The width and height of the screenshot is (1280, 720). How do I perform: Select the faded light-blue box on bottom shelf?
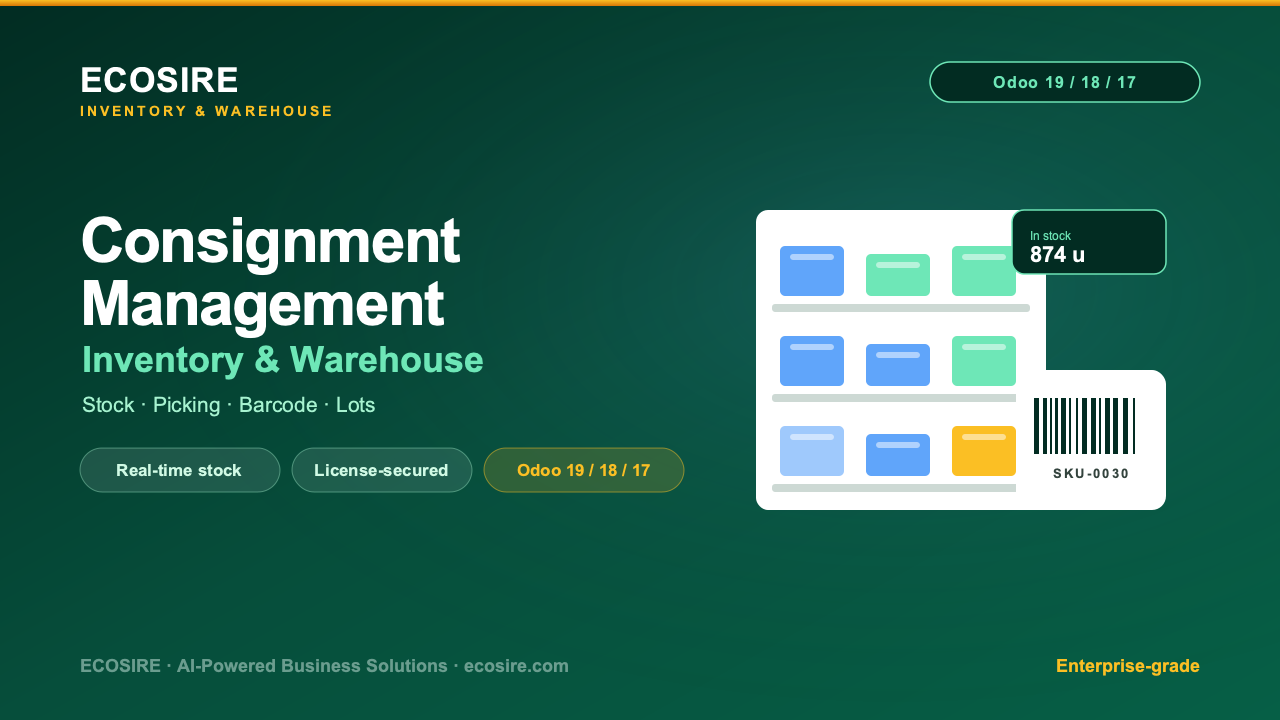(812, 451)
